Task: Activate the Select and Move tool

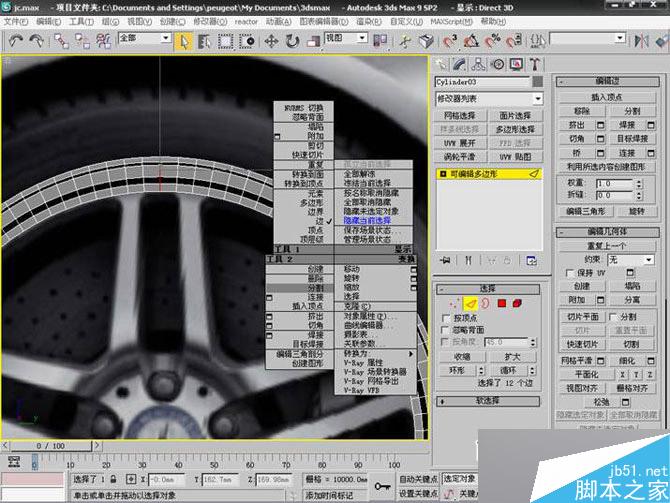Action: [271, 41]
